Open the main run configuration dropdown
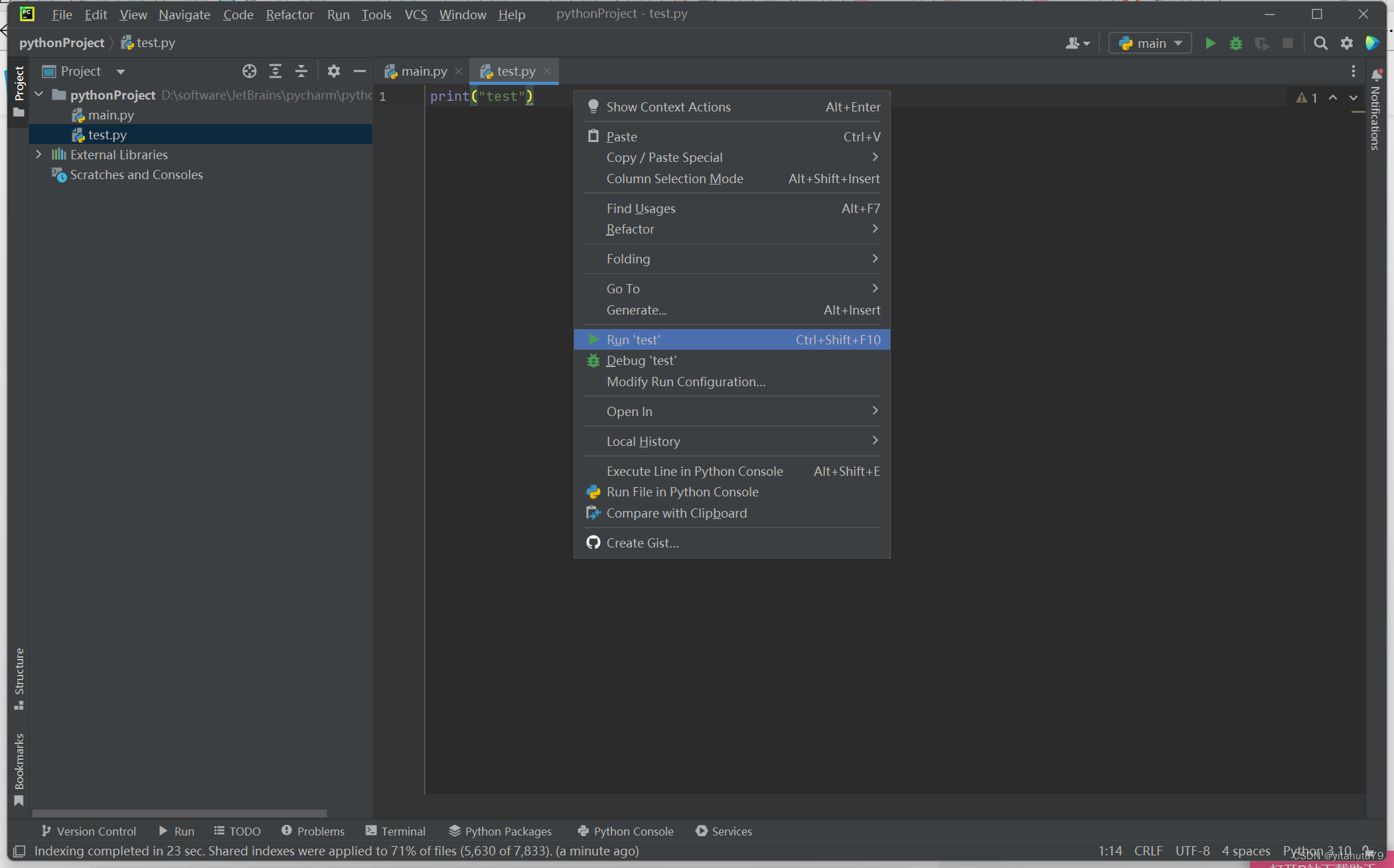Screen dimensions: 1394x868 click(x=1150, y=43)
